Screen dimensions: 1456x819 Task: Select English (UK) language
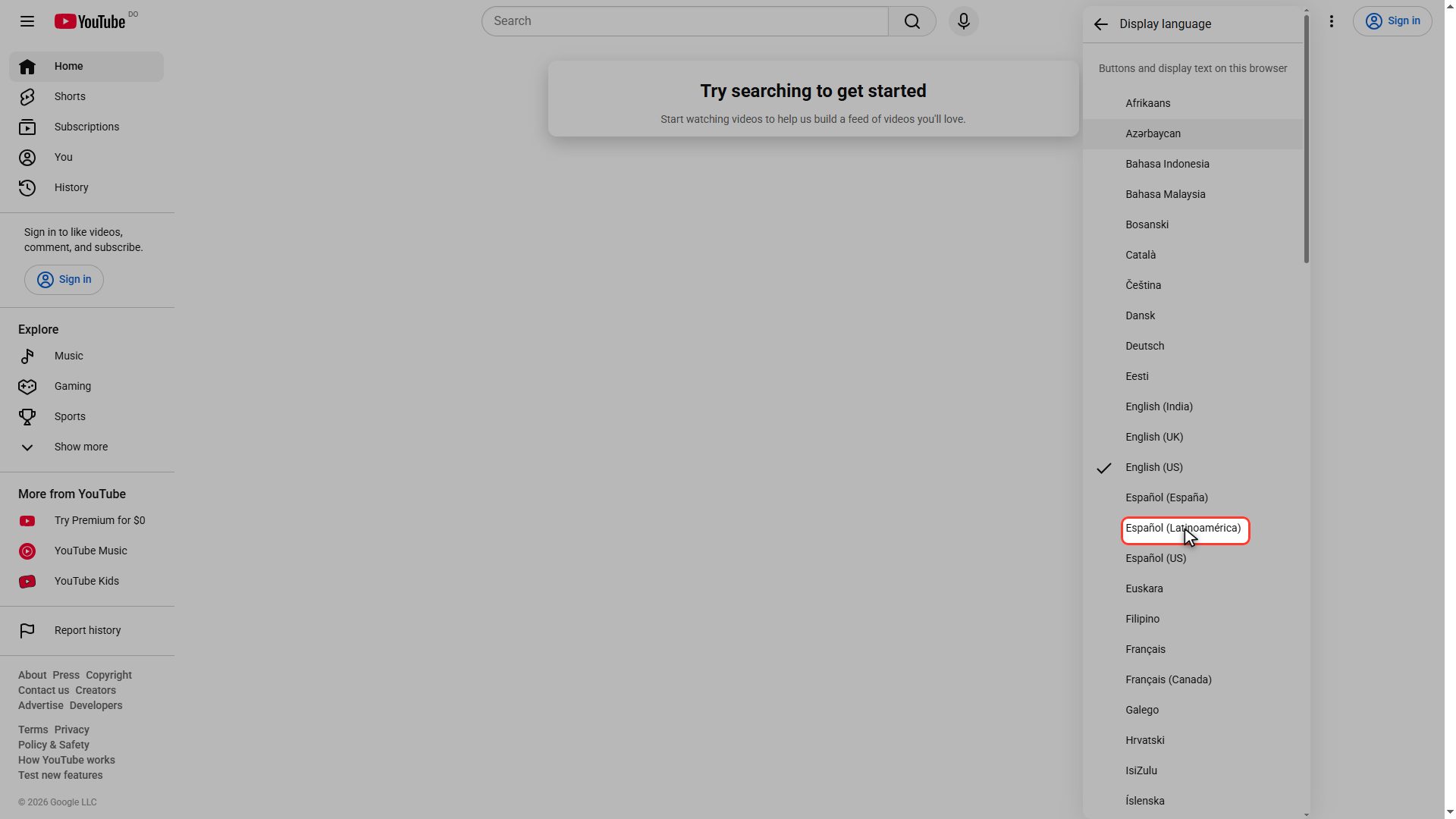(x=1193, y=438)
